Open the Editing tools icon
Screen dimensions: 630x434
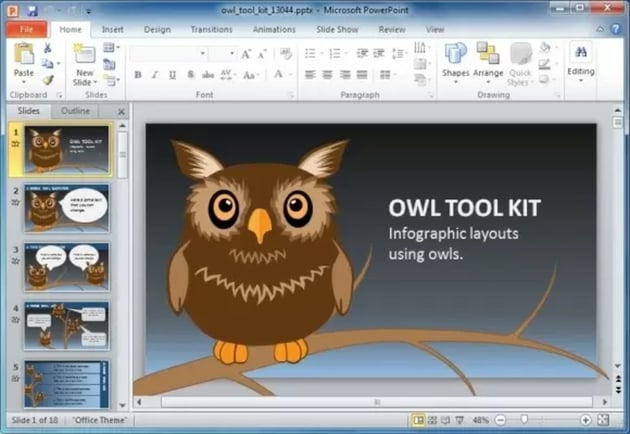(x=581, y=58)
